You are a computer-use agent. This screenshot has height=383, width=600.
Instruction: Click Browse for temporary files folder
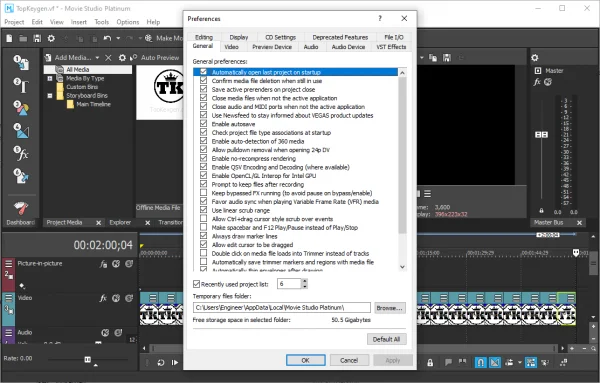(x=390, y=308)
